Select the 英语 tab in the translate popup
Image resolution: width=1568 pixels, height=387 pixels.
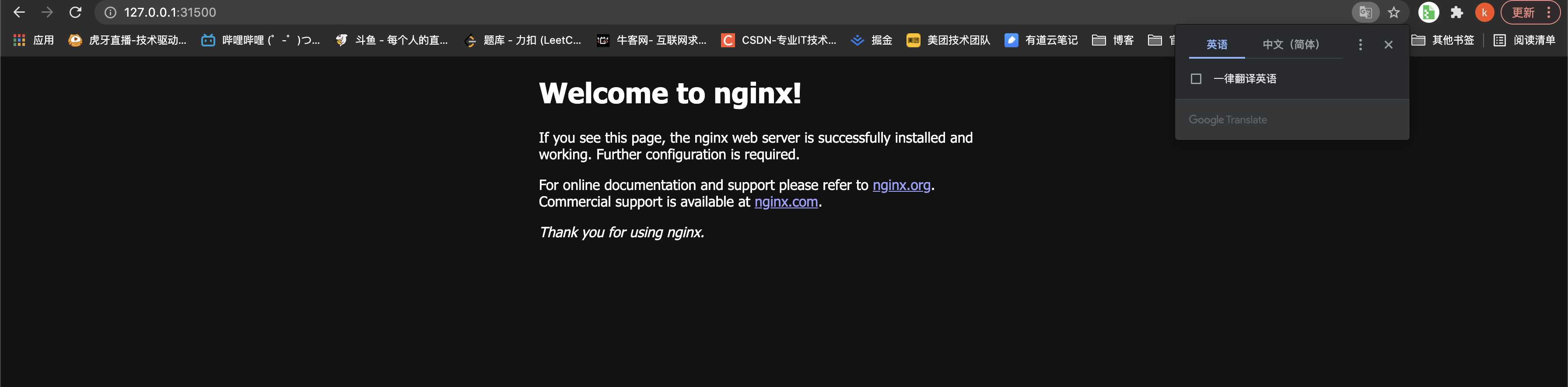click(x=1216, y=45)
